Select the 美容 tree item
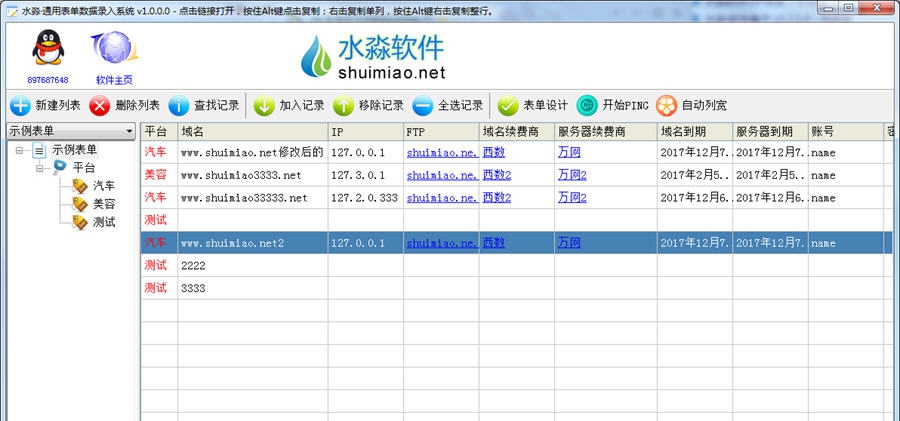900x421 pixels. coord(104,204)
